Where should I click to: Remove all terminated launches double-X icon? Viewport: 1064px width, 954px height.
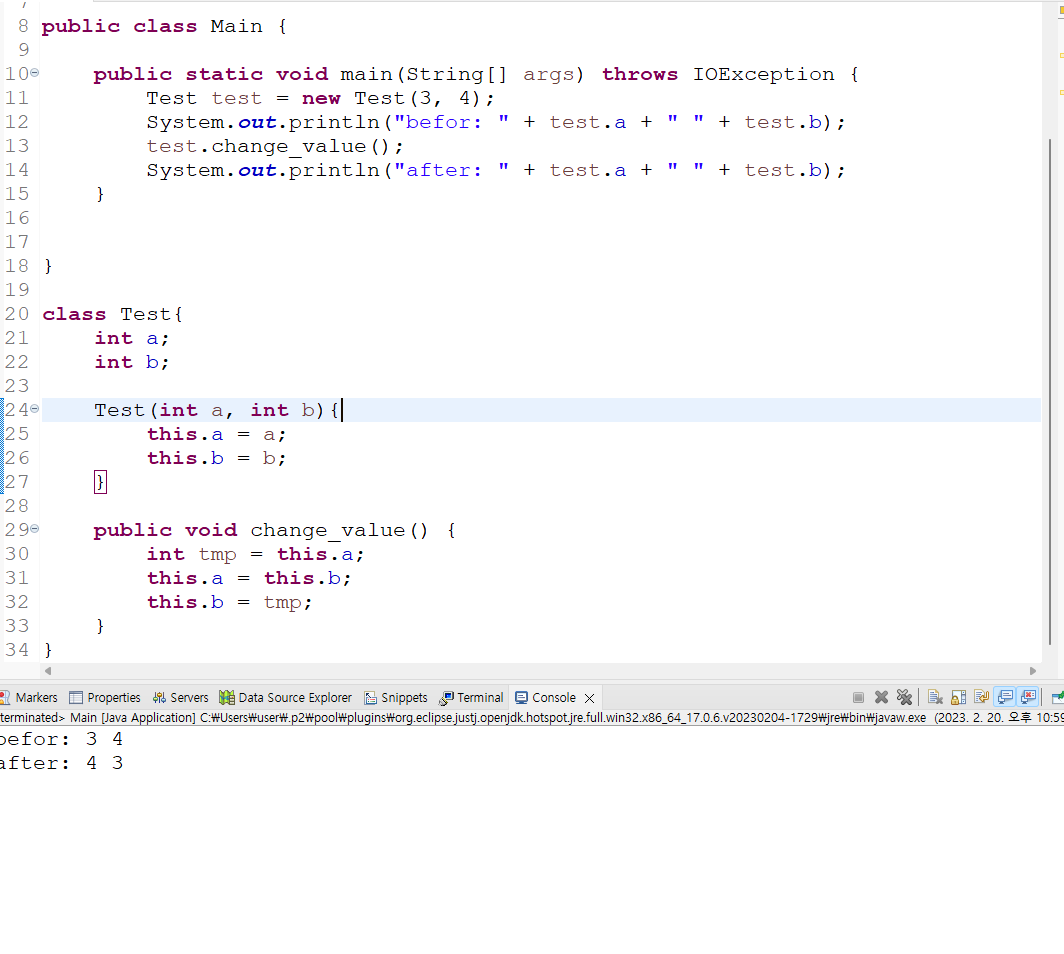click(x=905, y=698)
